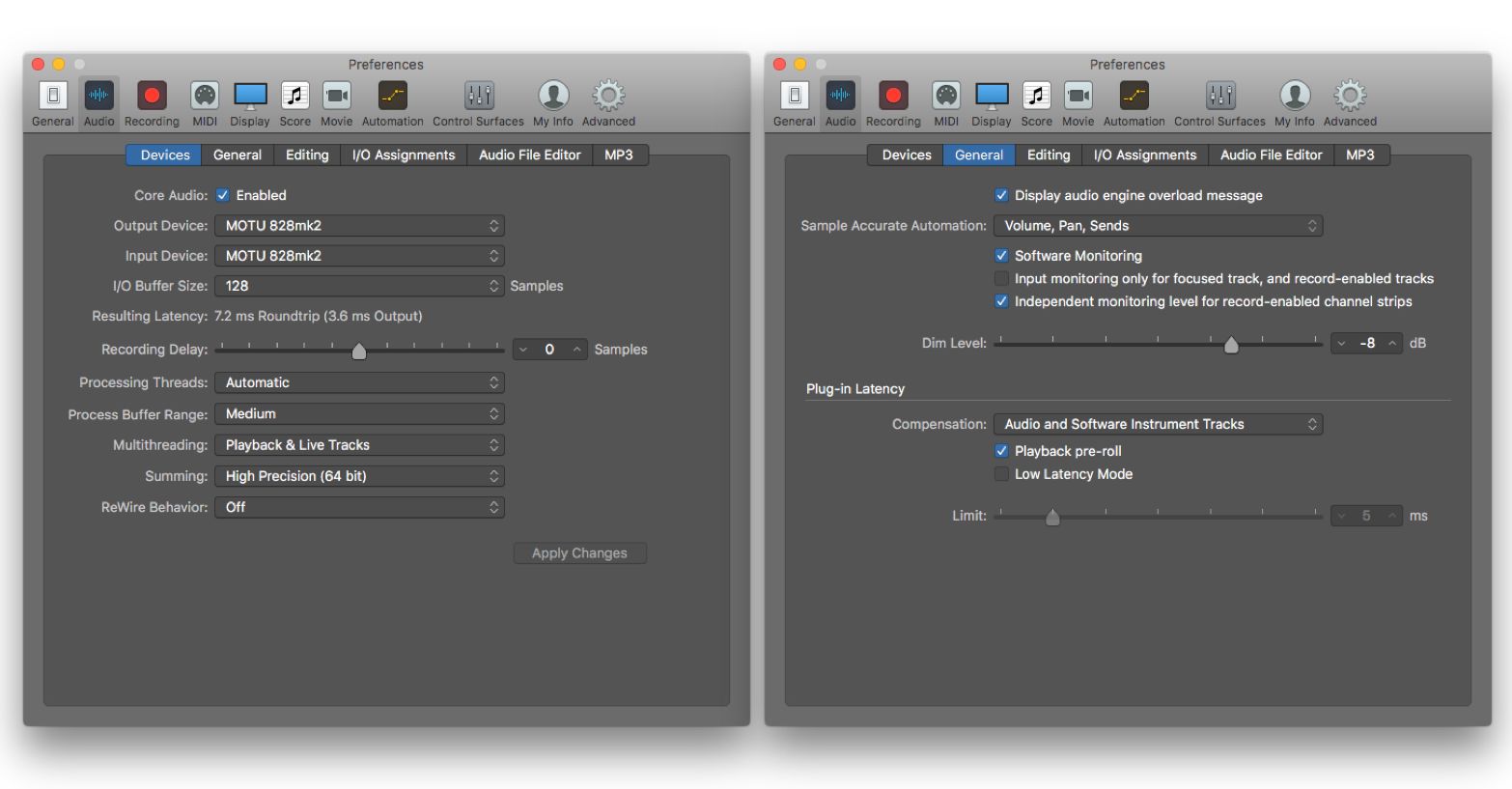
Task: Select Audio preferences icon in left window
Action: click(x=98, y=96)
